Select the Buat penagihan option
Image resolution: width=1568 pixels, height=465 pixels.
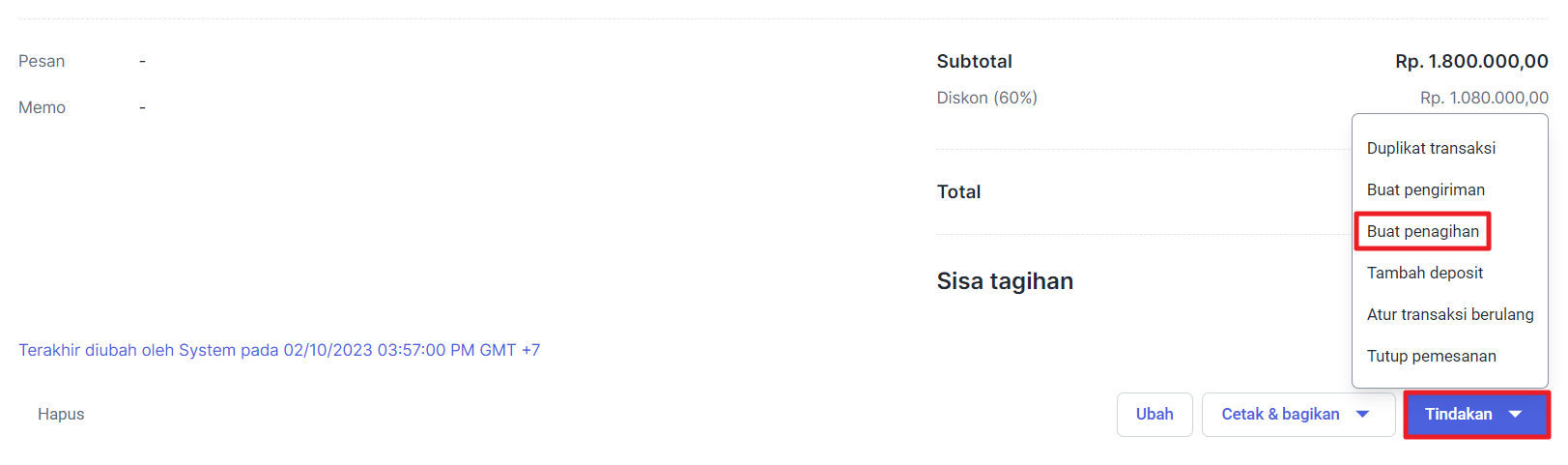[1422, 231]
